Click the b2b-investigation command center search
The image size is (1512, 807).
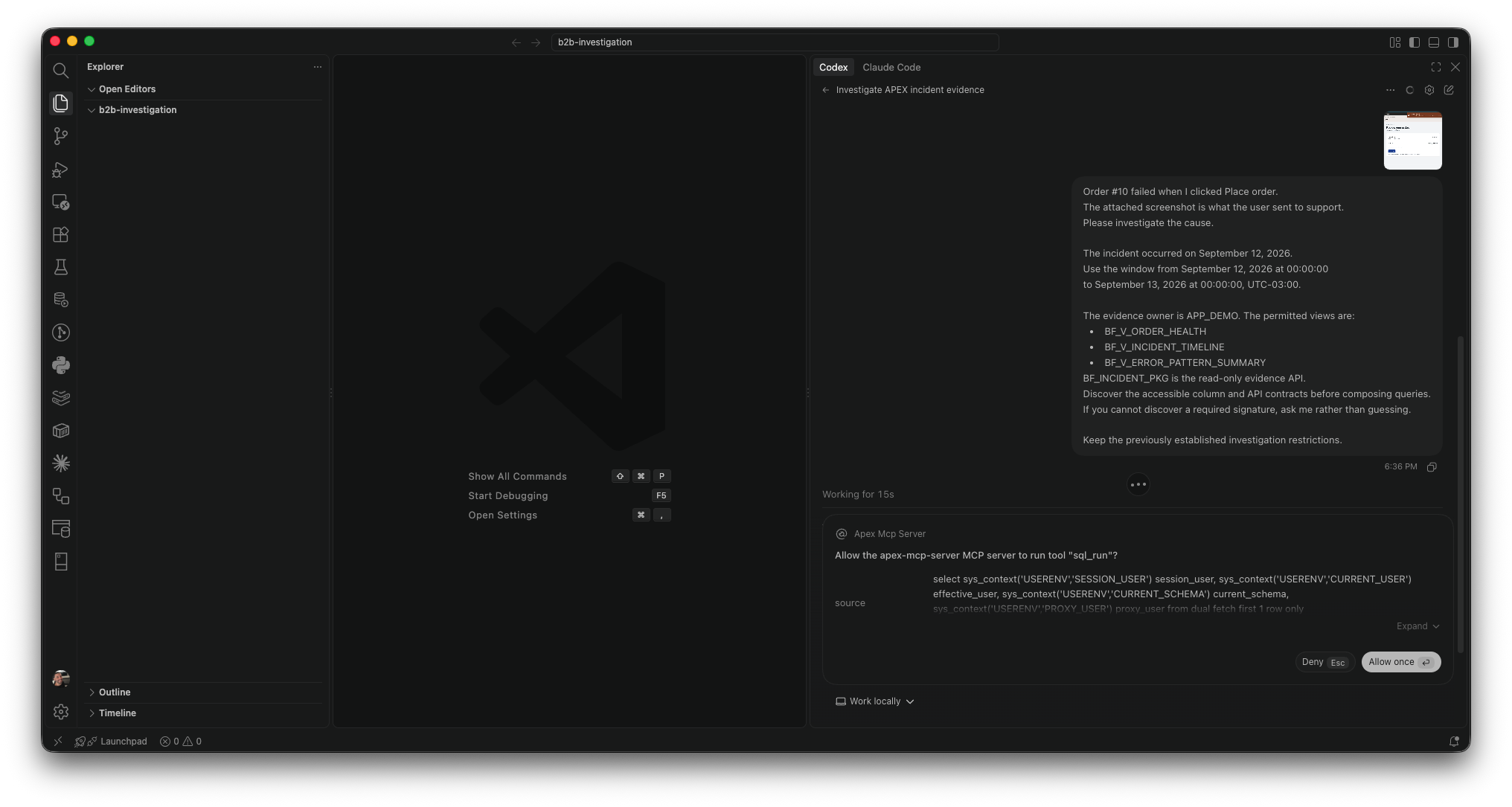(775, 42)
